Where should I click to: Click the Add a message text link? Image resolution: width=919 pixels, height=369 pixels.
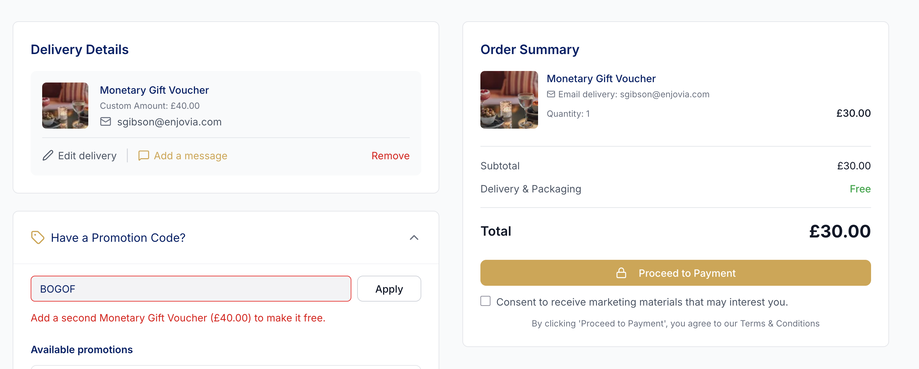tap(190, 156)
